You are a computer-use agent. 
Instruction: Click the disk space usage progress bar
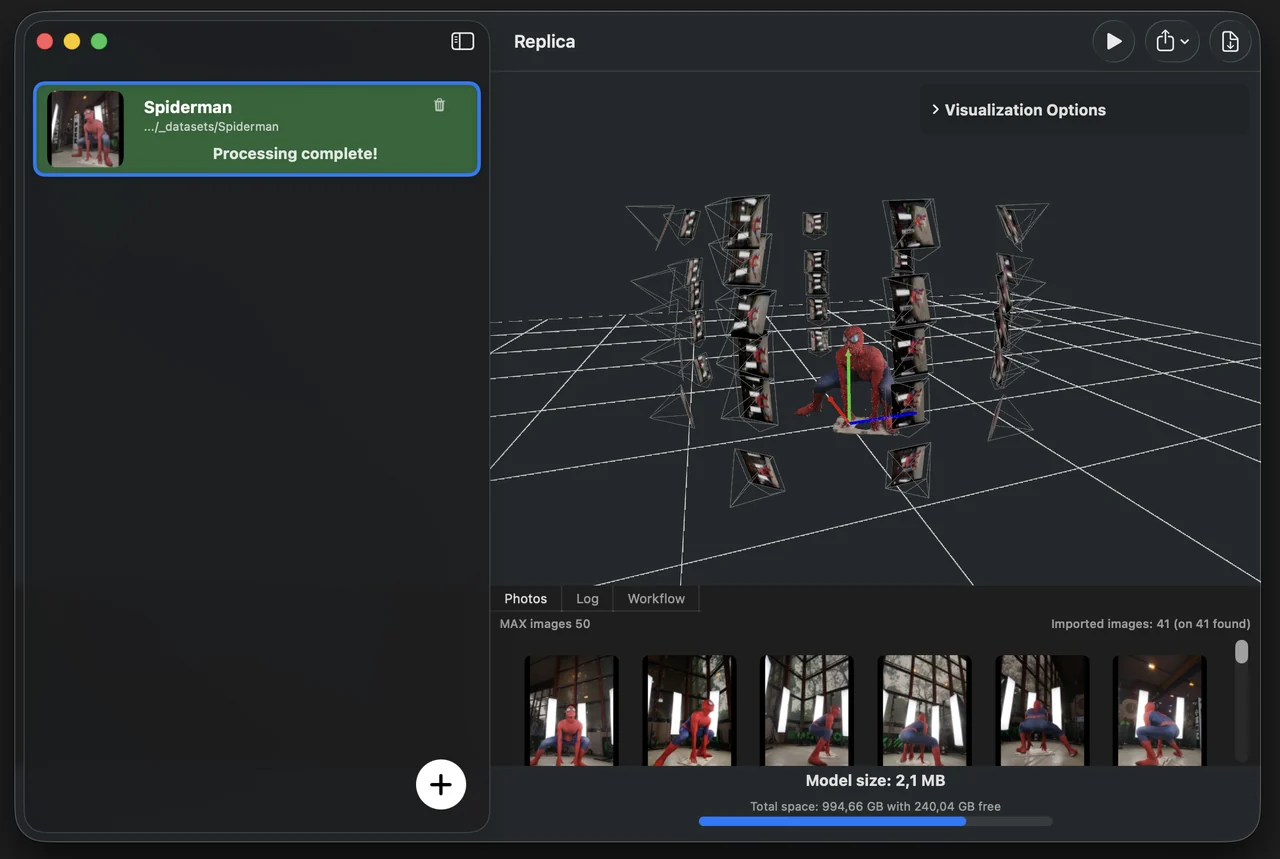pyautogui.click(x=875, y=822)
